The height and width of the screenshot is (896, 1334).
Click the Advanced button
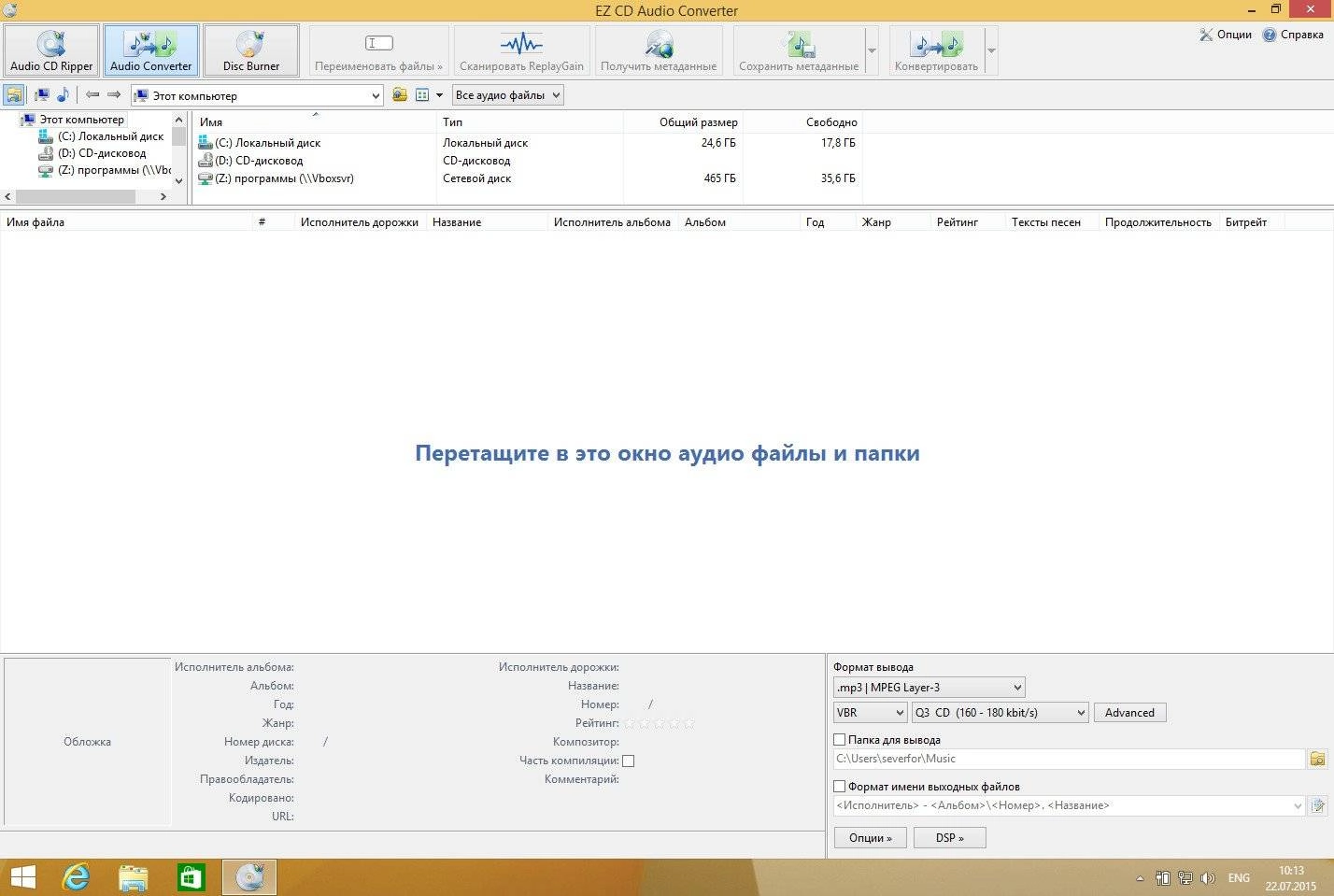tap(1129, 713)
